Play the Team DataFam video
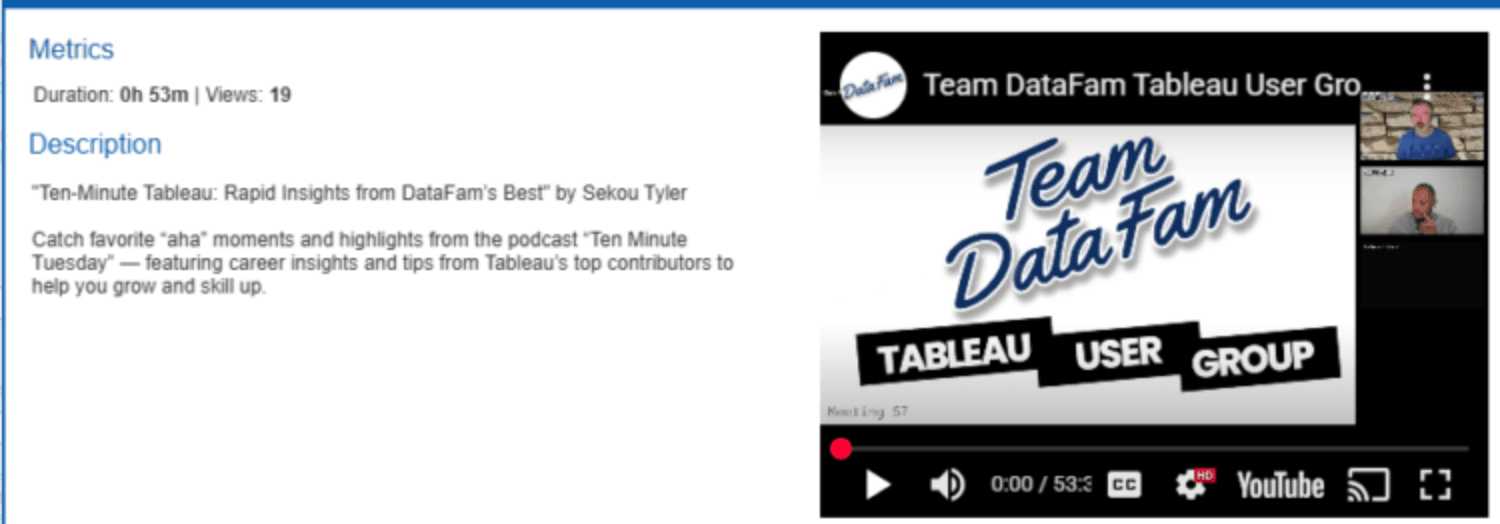1500x524 pixels. [x=877, y=485]
